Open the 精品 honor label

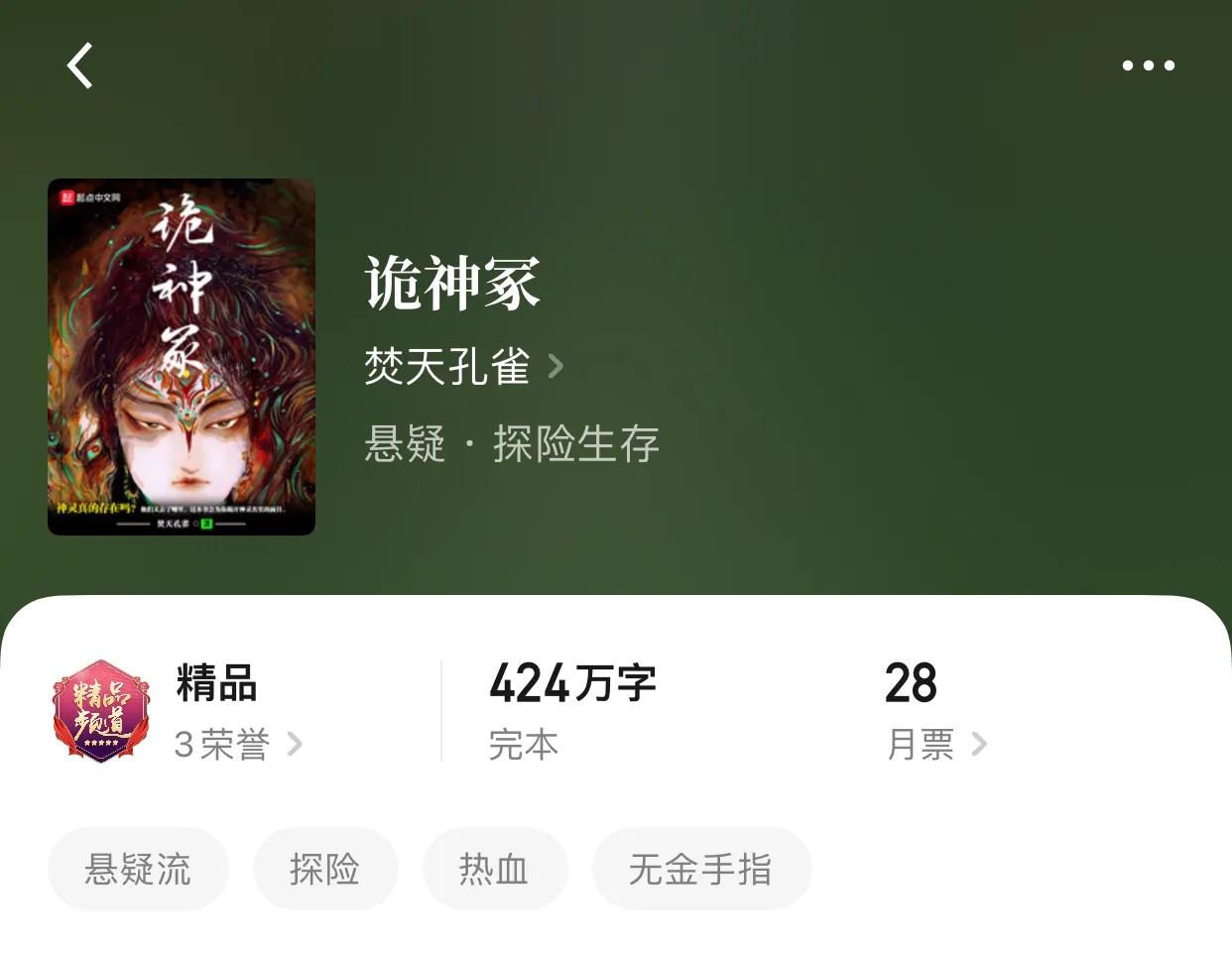pos(216,683)
